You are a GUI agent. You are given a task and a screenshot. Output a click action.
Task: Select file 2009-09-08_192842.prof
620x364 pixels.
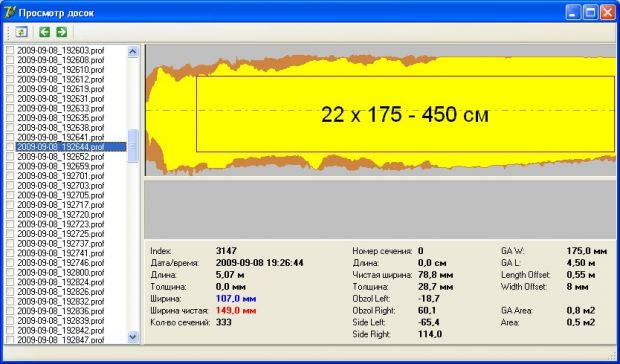60,330
